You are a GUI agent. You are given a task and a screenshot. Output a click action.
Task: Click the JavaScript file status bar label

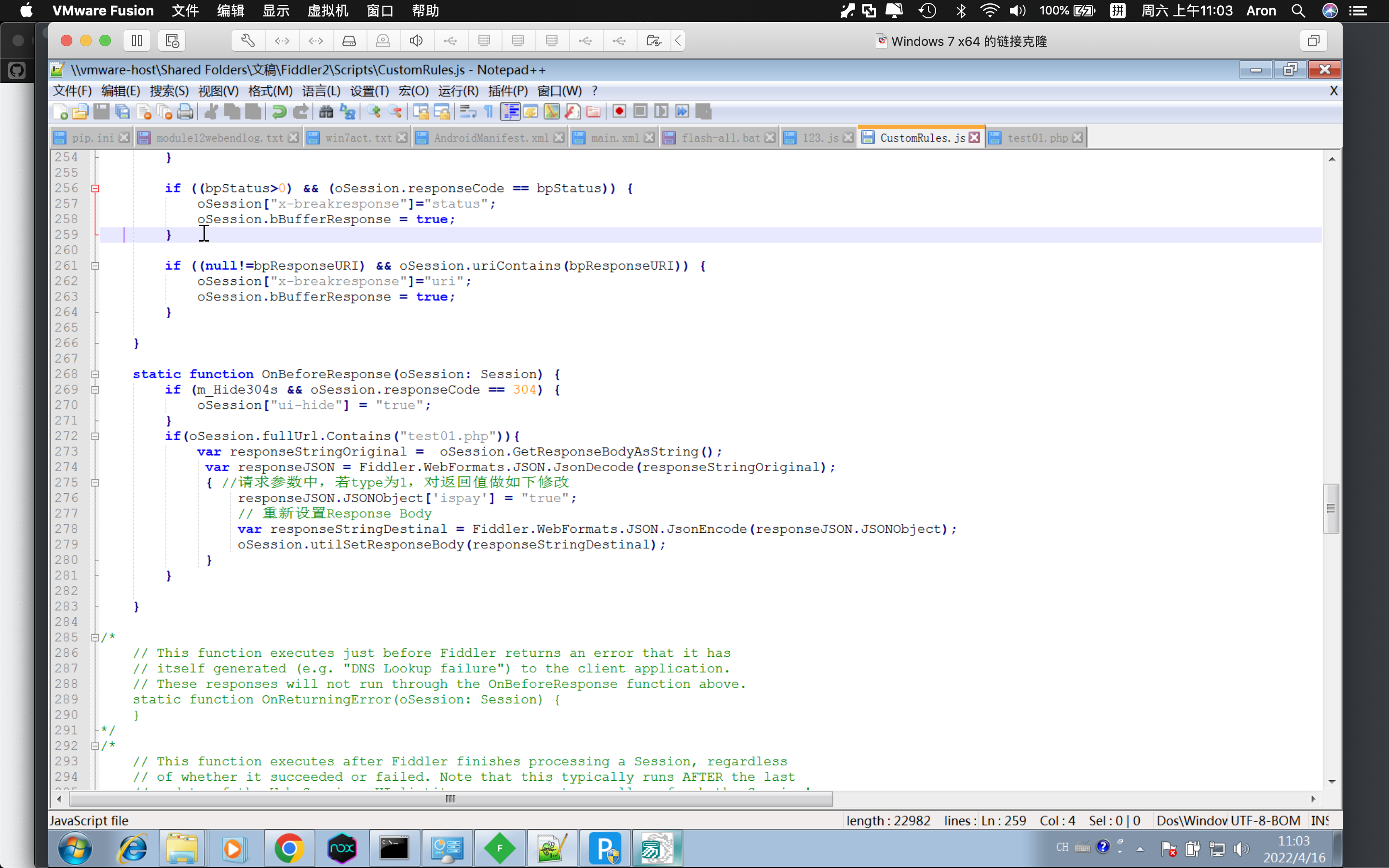click(x=89, y=820)
